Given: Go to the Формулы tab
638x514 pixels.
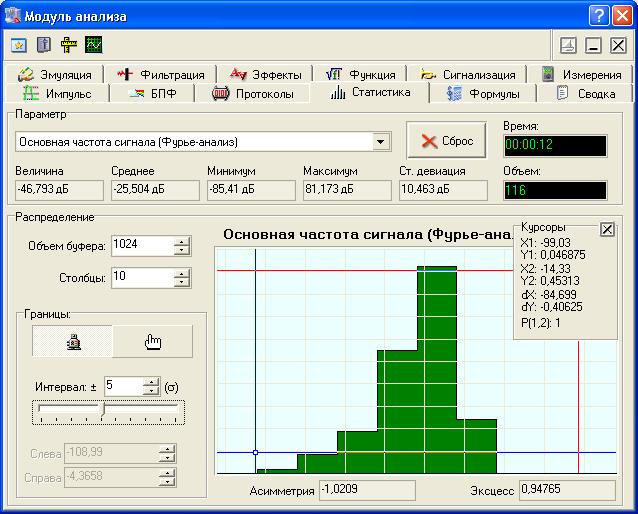Looking at the screenshot, I should point(483,94).
